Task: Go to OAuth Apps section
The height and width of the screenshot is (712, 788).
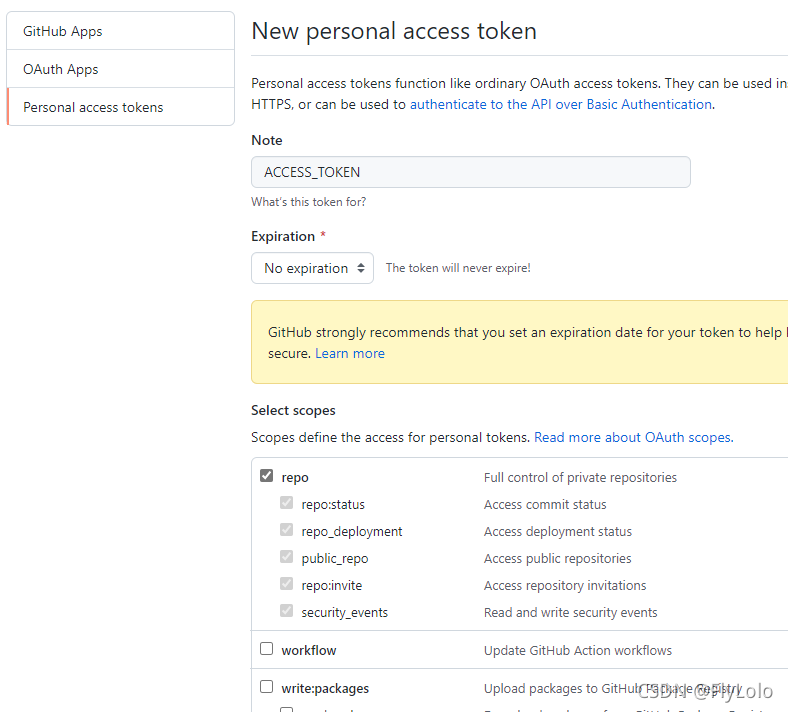Action: pos(61,69)
